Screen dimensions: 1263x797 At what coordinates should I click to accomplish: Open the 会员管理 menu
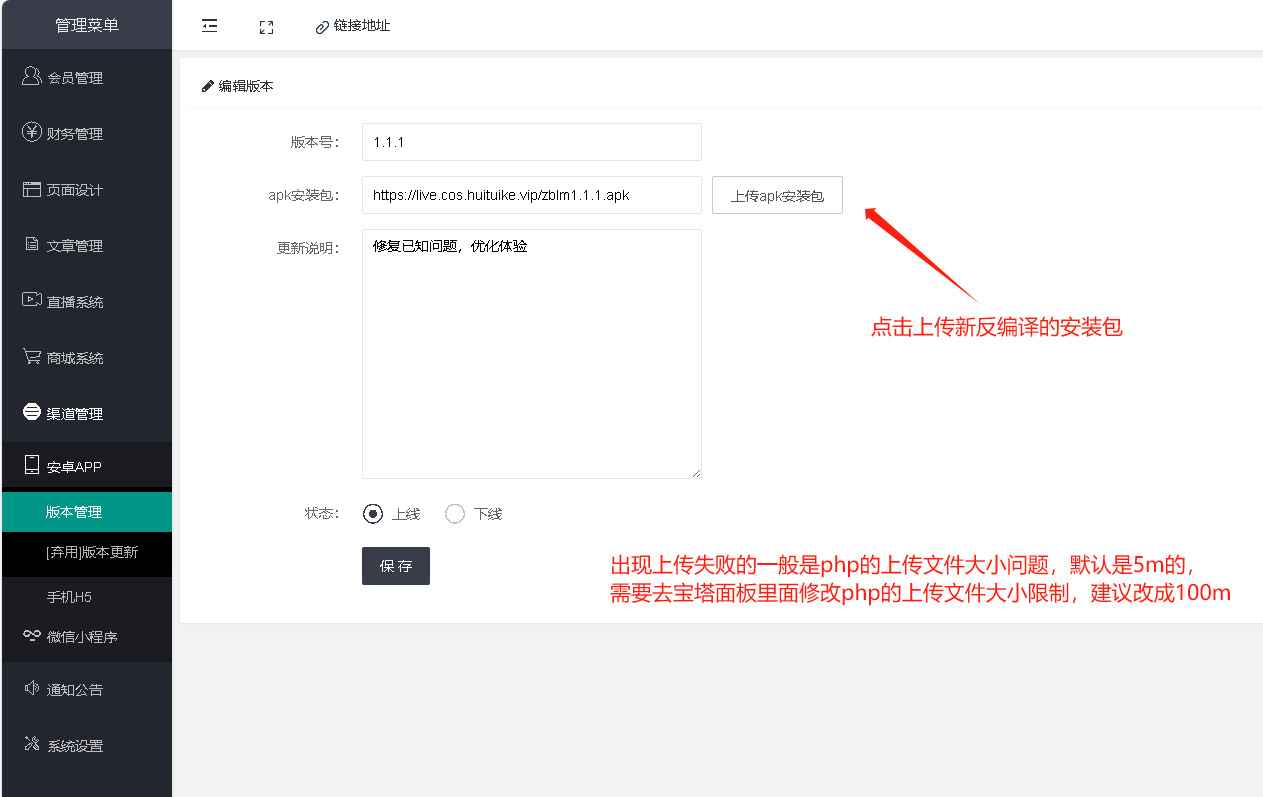coord(86,77)
